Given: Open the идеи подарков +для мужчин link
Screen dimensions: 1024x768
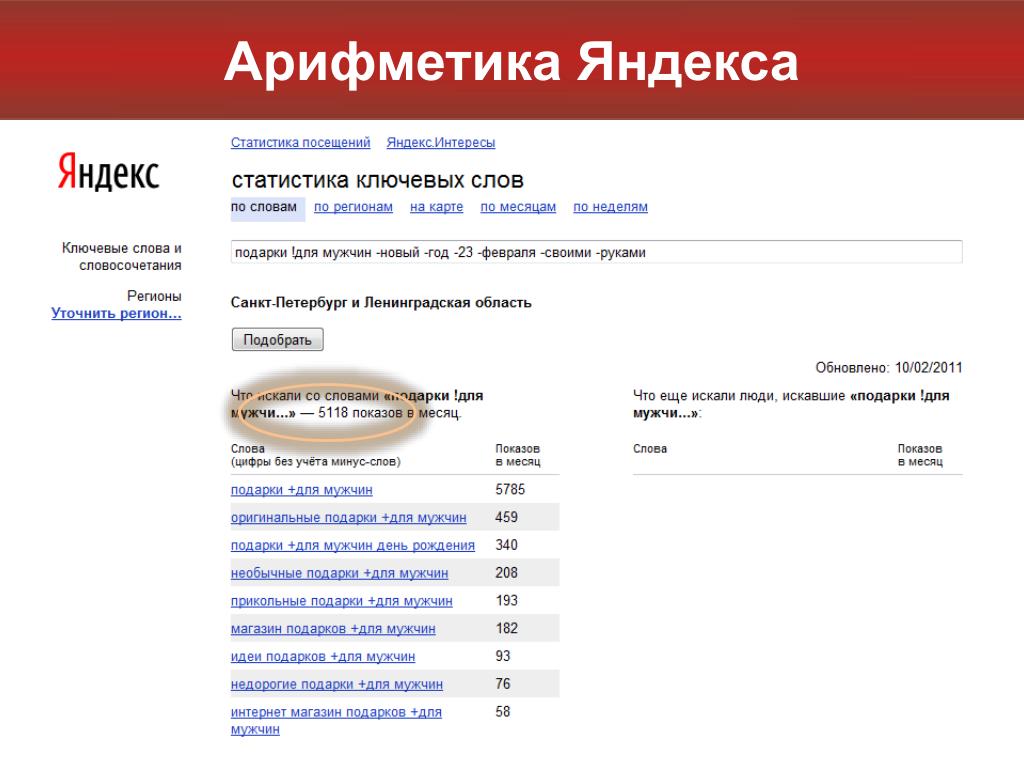Looking at the screenshot, I should point(323,656).
